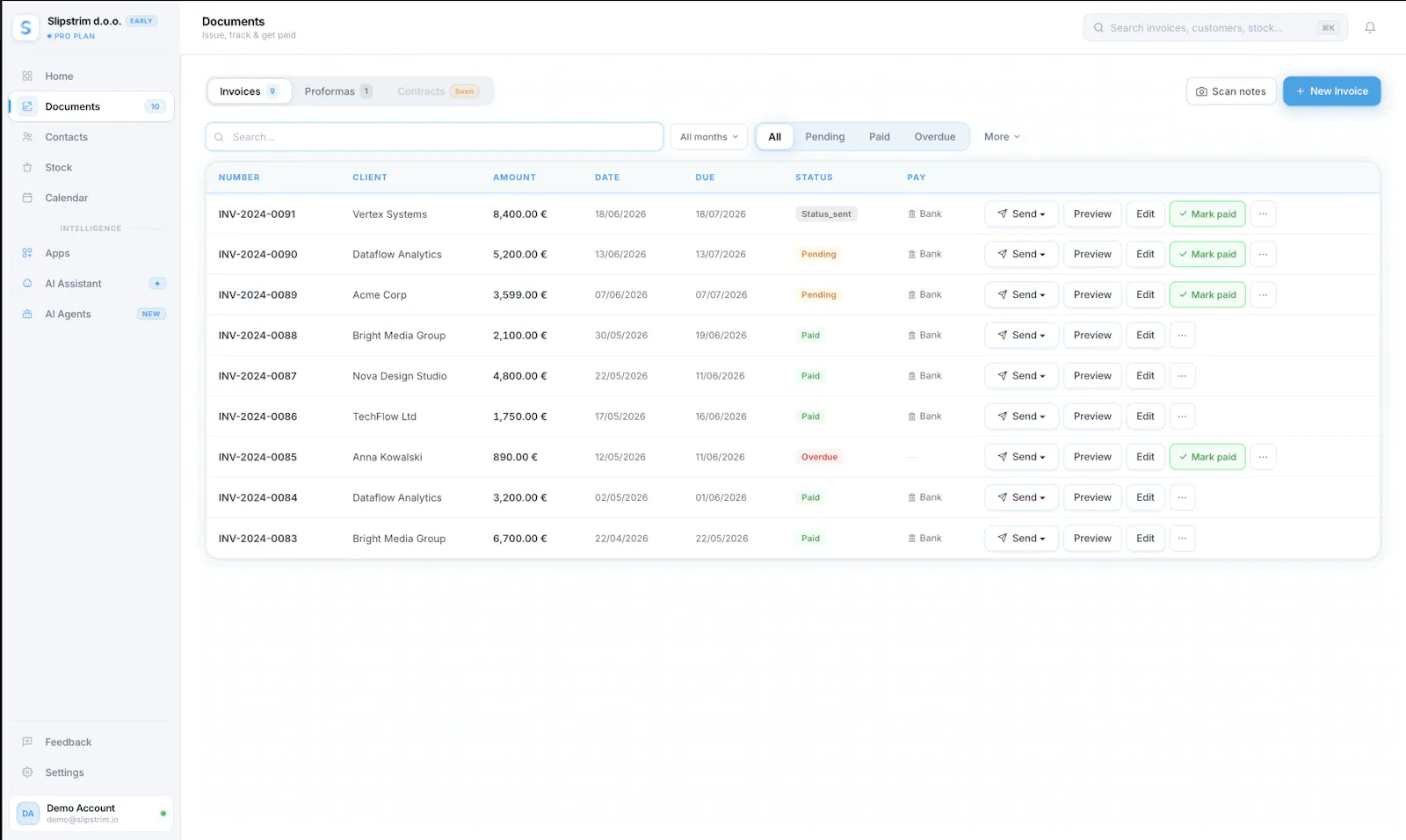Click the PRO PLAN label

(75, 36)
